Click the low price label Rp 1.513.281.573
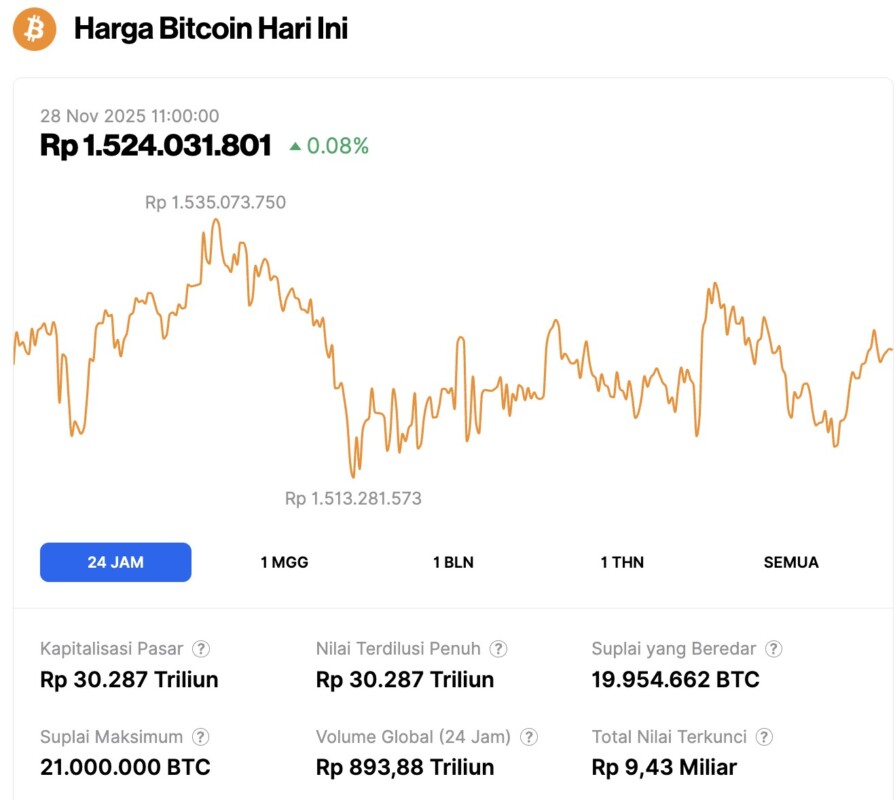 point(353,498)
